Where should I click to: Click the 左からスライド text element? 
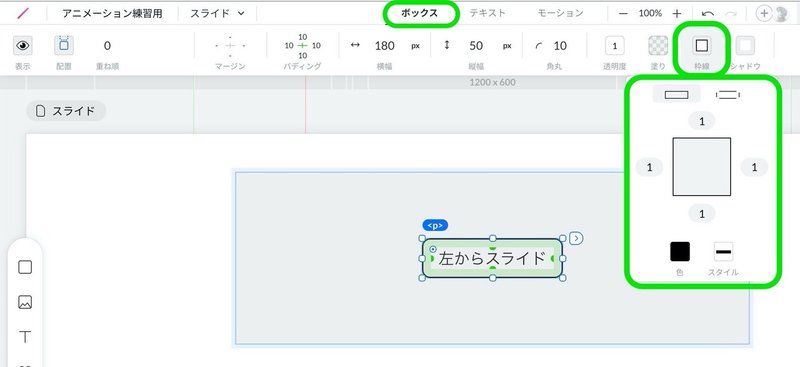tap(492, 258)
